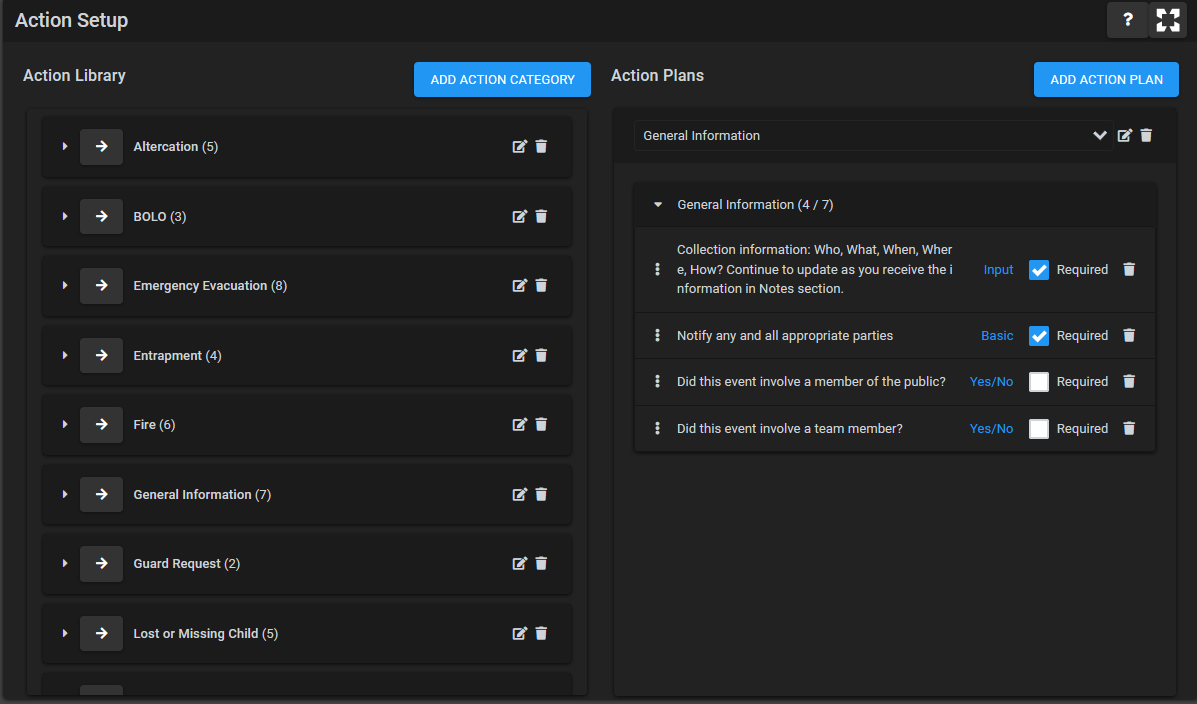Image resolution: width=1197 pixels, height=704 pixels.
Task: Remove the Collection information action
Action: [x=1129, y=270]
